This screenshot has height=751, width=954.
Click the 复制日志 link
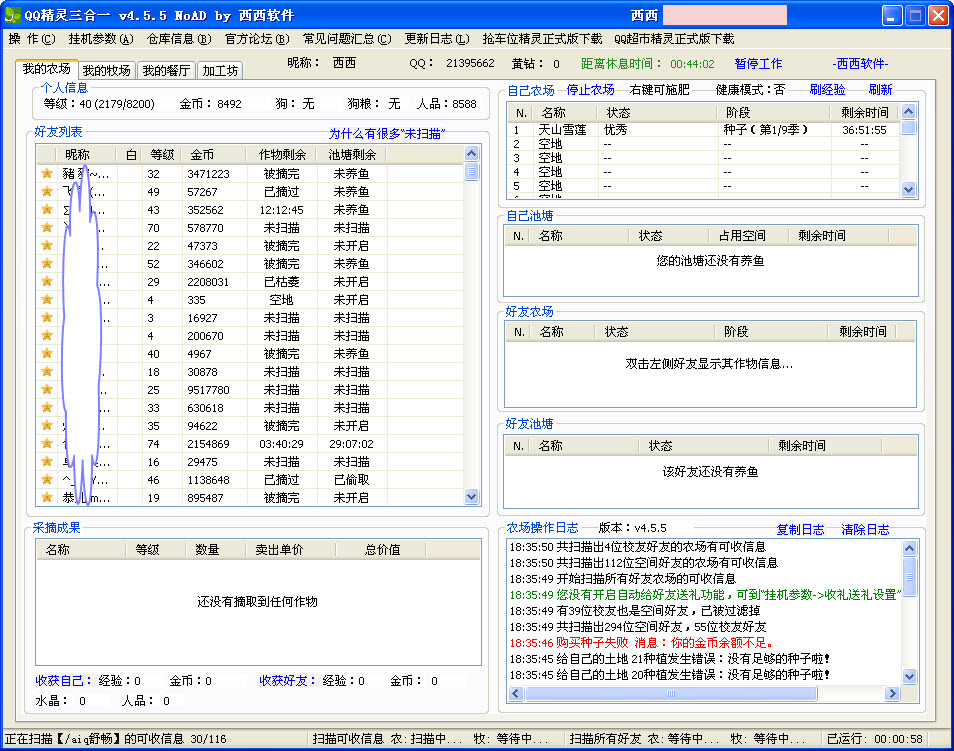800,530
